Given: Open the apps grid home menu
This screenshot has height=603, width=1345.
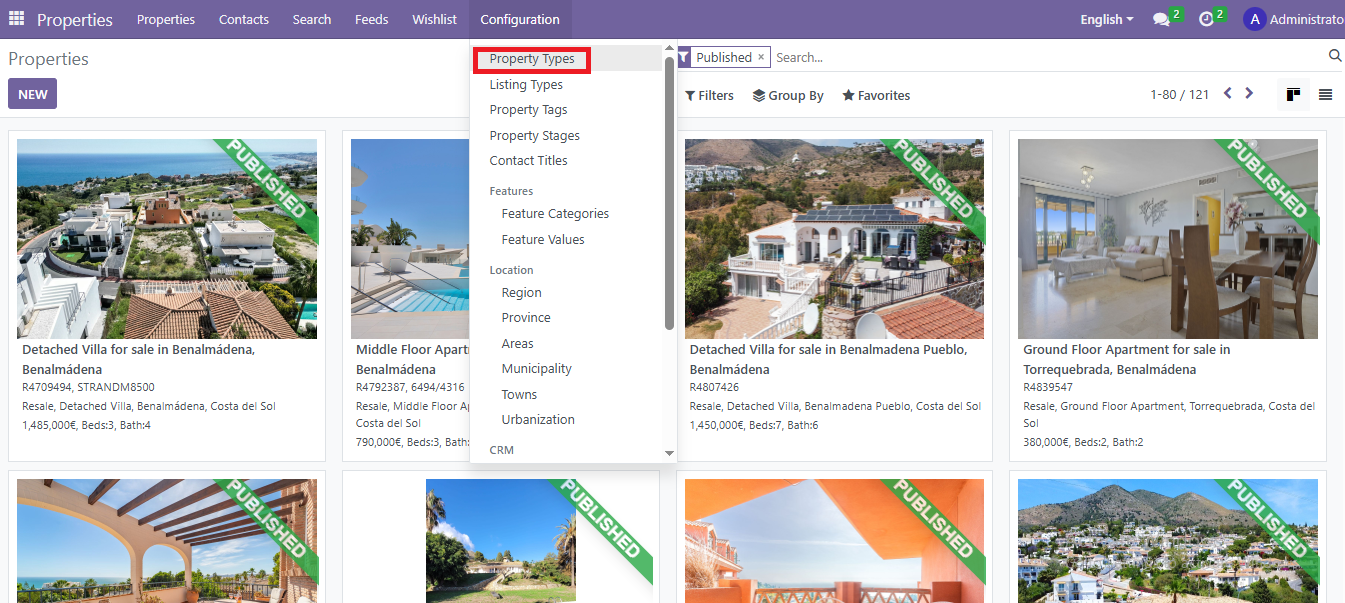Looking at the screenshot, I should click(x=16, y=19).
